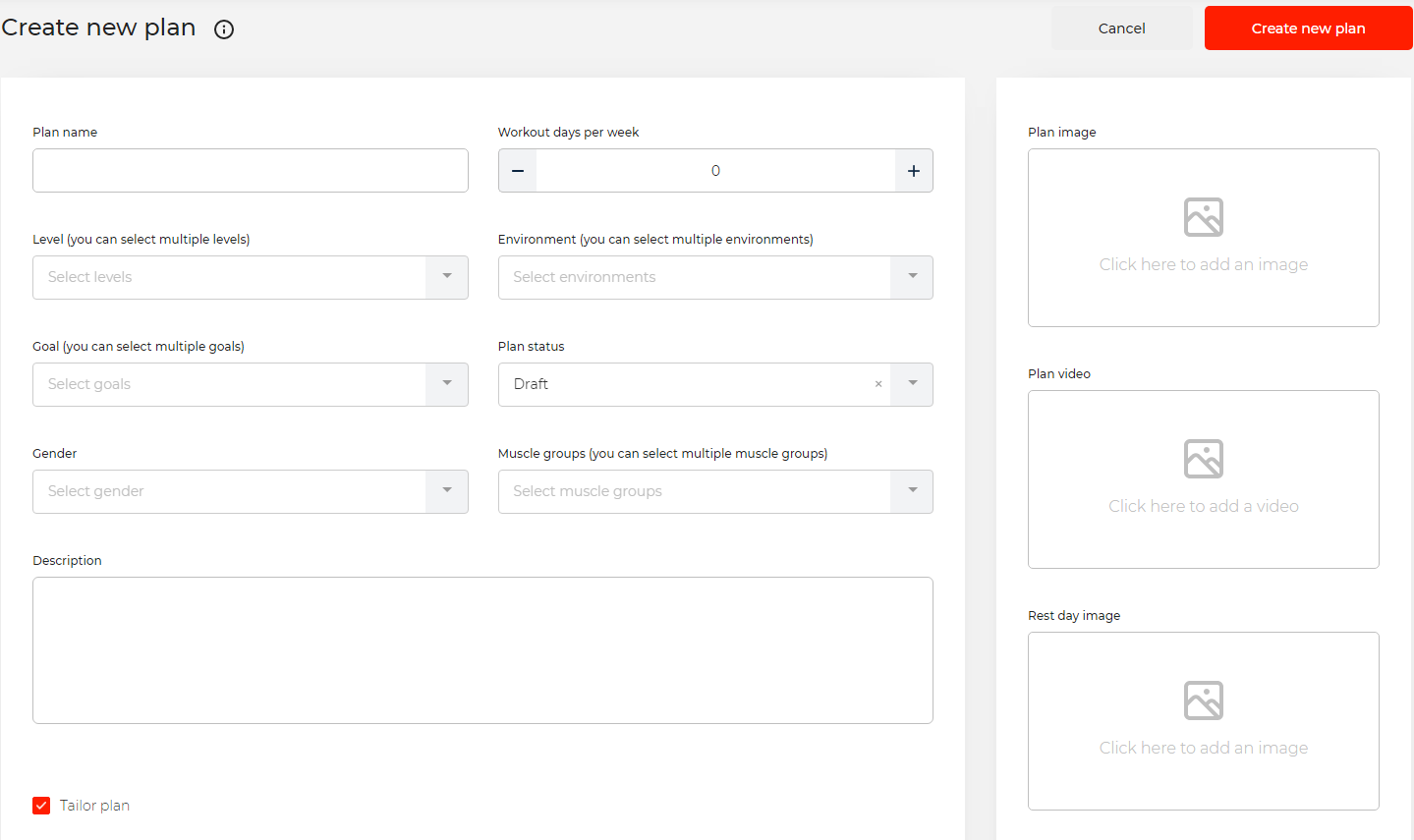1414x840 pixels.
Task: Focus the Plan name text field
Action: [251, 171]
